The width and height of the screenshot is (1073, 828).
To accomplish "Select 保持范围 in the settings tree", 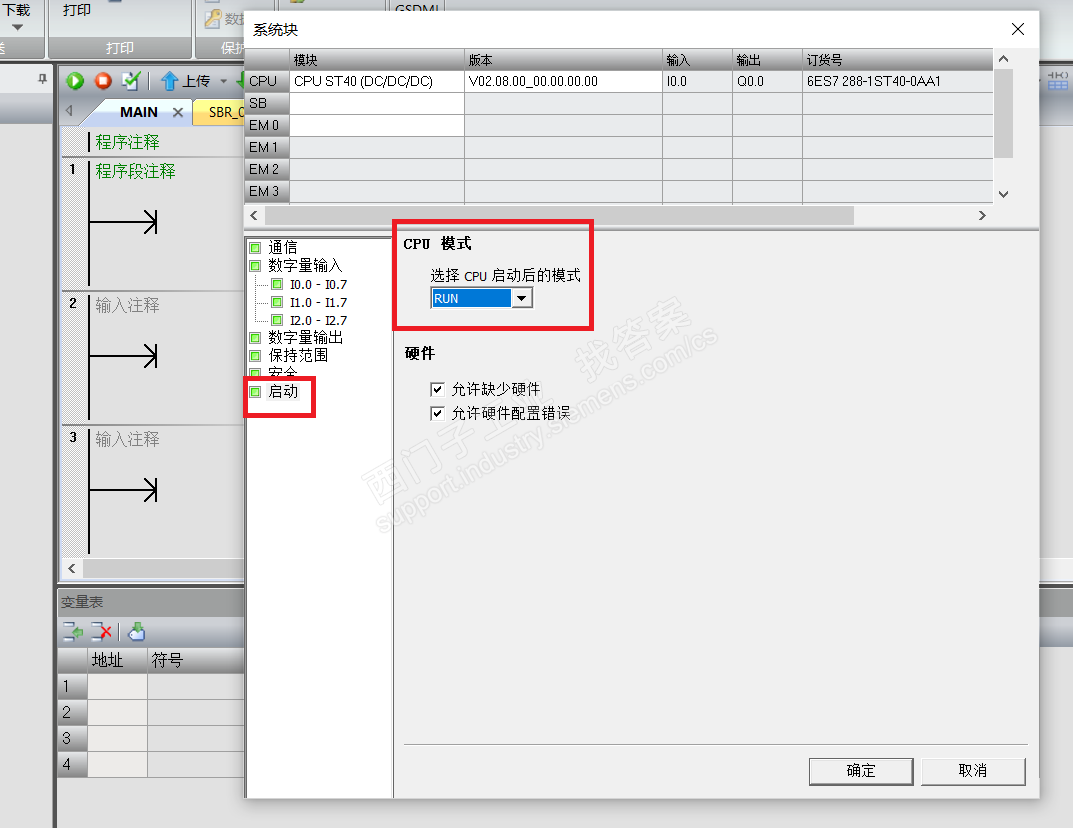I will 298,355.
